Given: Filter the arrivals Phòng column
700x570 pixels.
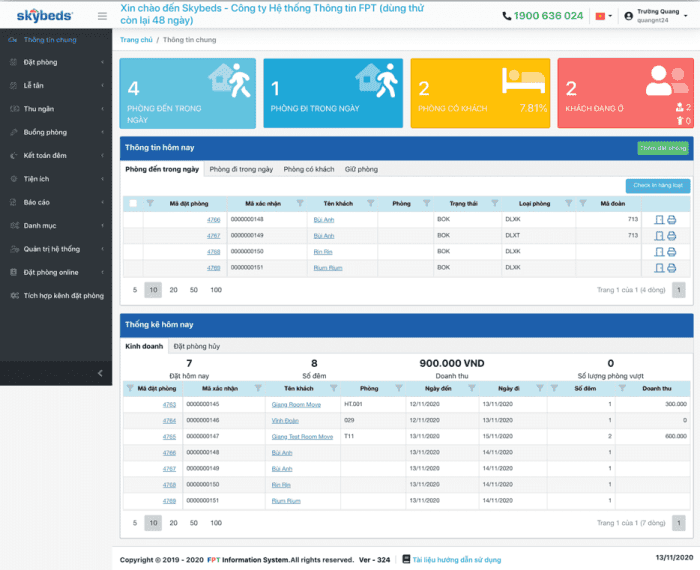Looking at the screenshot, I should (426, 204).
